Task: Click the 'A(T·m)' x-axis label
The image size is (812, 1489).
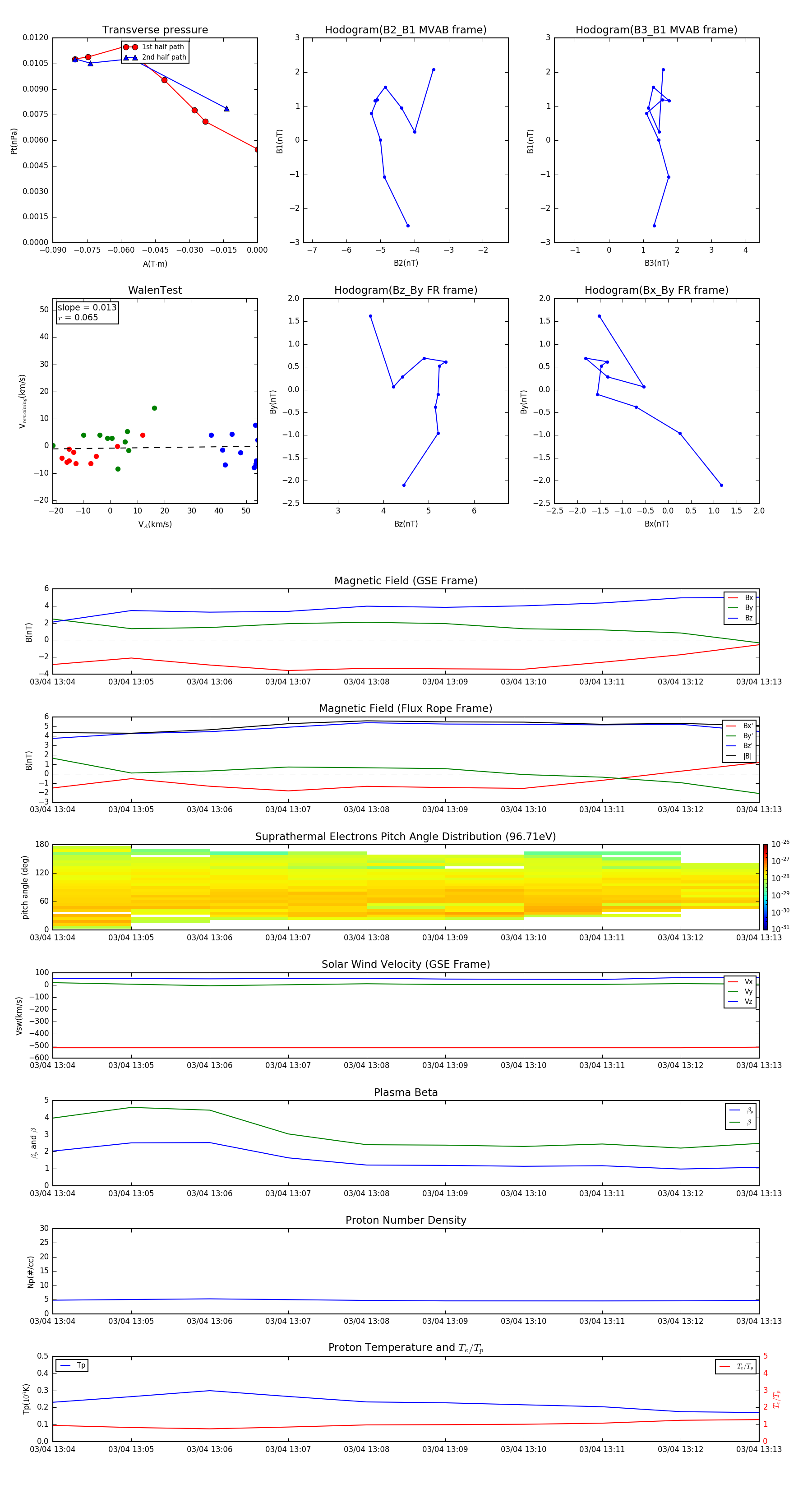Action: click(155, 264)
